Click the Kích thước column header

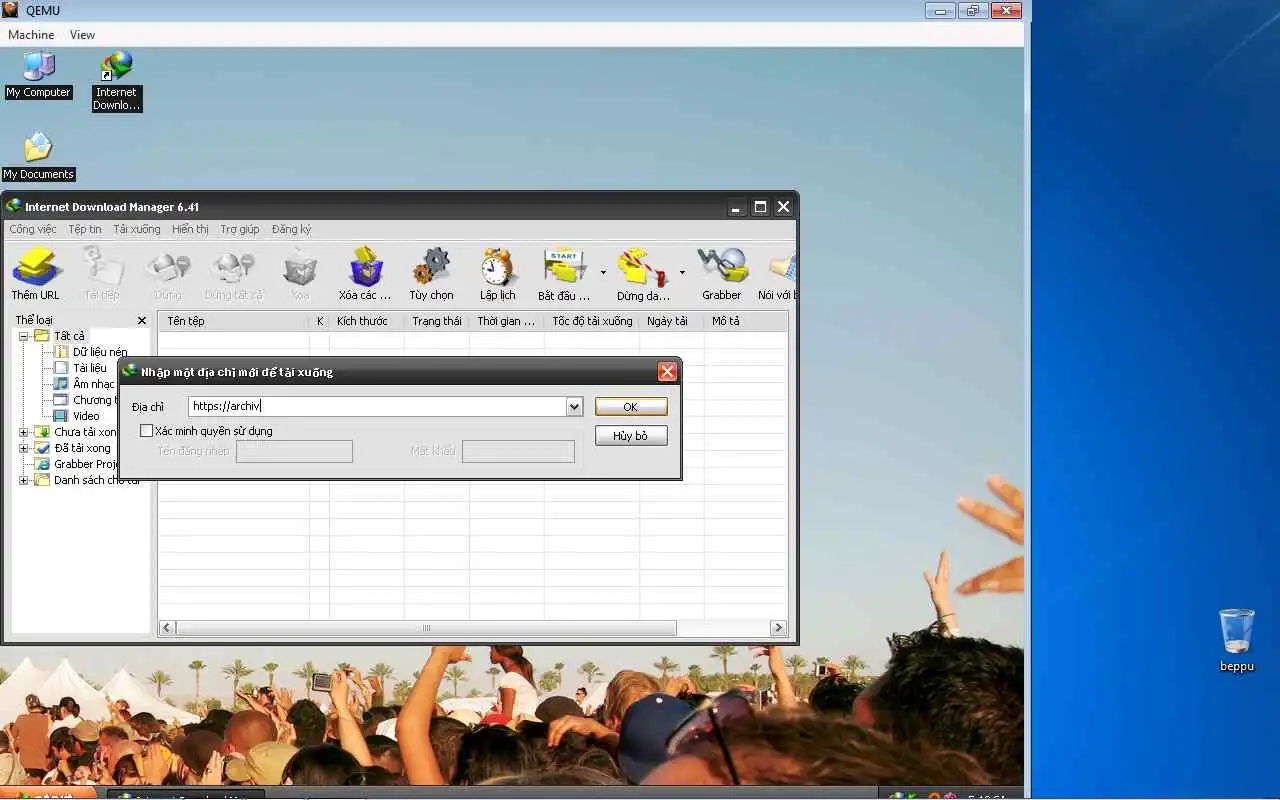tap(367, 321)
